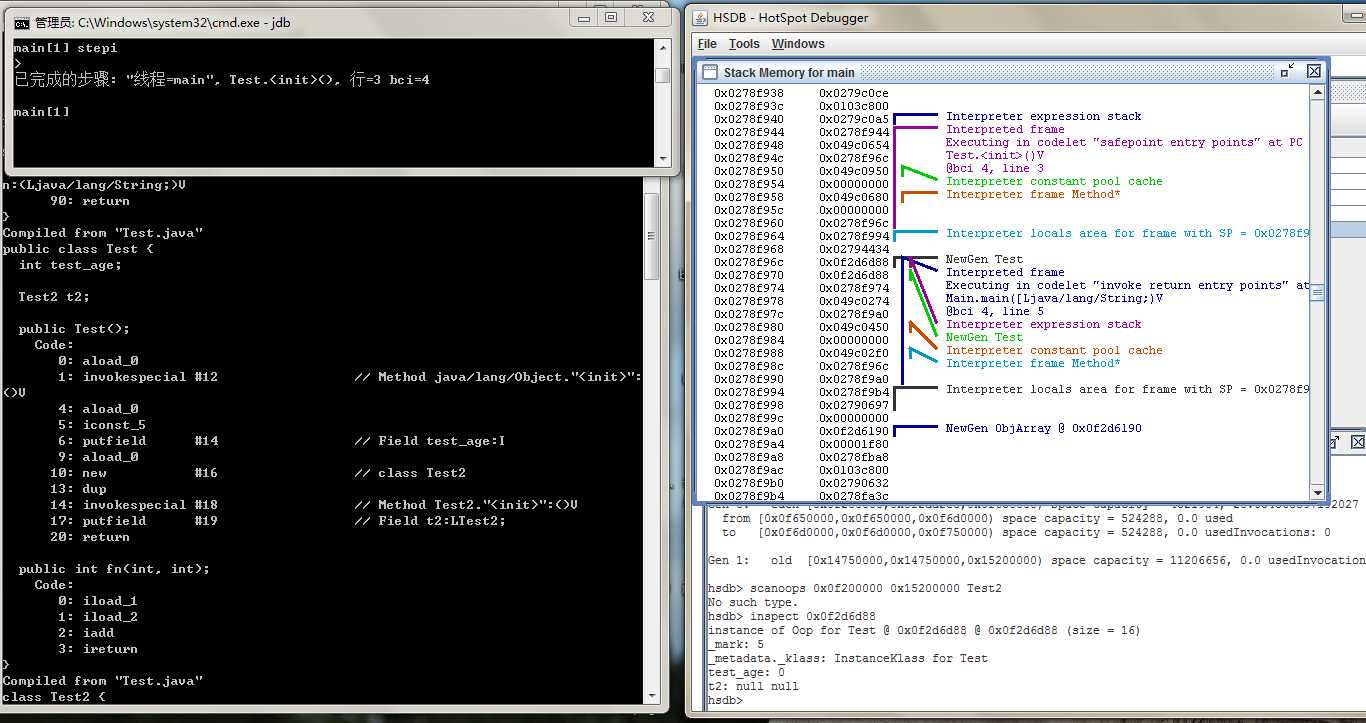The height and width of the screenshot is (723, 1366).
Task: Click '14: invokespecial #18' bytecode line
Action: [314, 505]
